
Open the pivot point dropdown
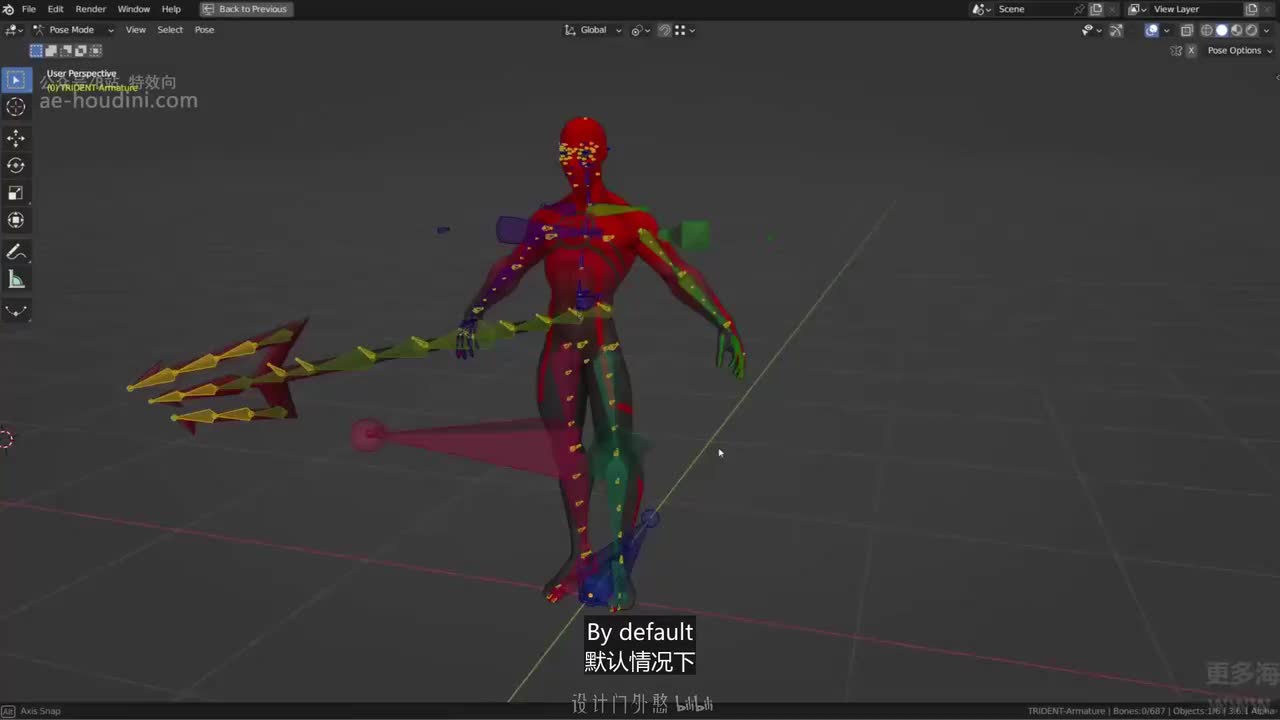coord(640,30)
